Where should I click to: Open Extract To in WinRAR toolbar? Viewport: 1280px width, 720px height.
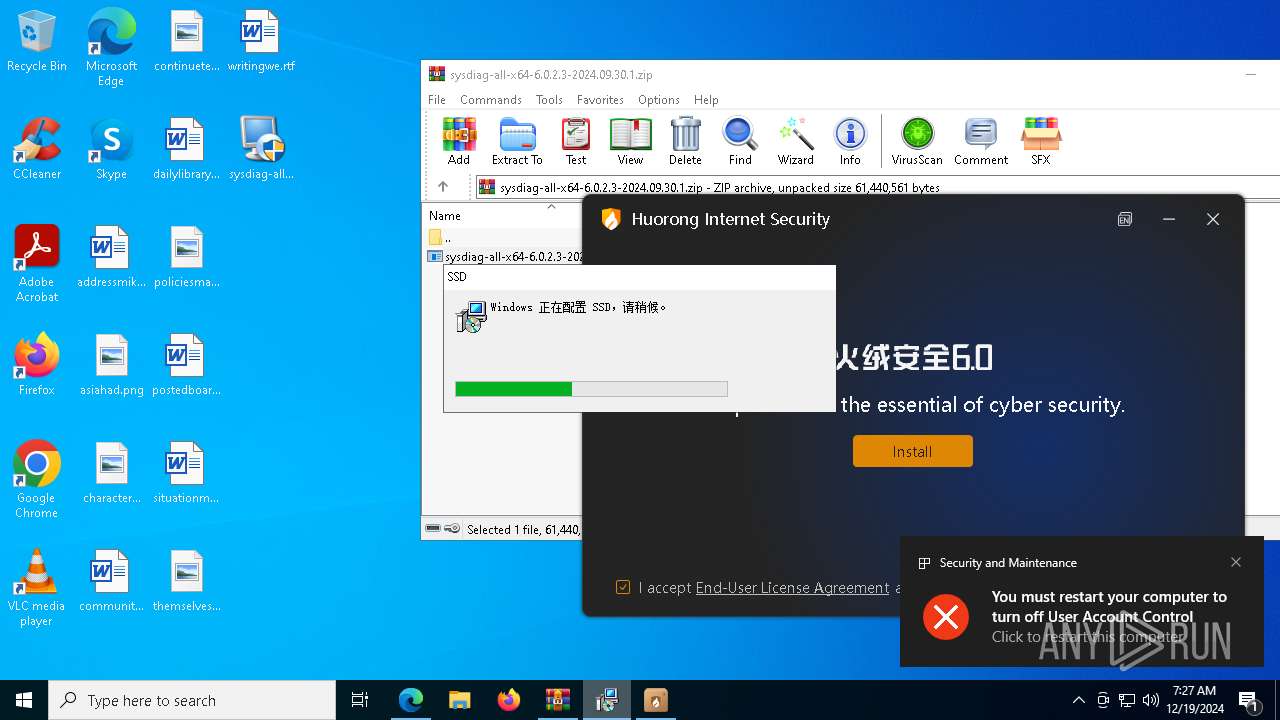(x=517, y=141)
